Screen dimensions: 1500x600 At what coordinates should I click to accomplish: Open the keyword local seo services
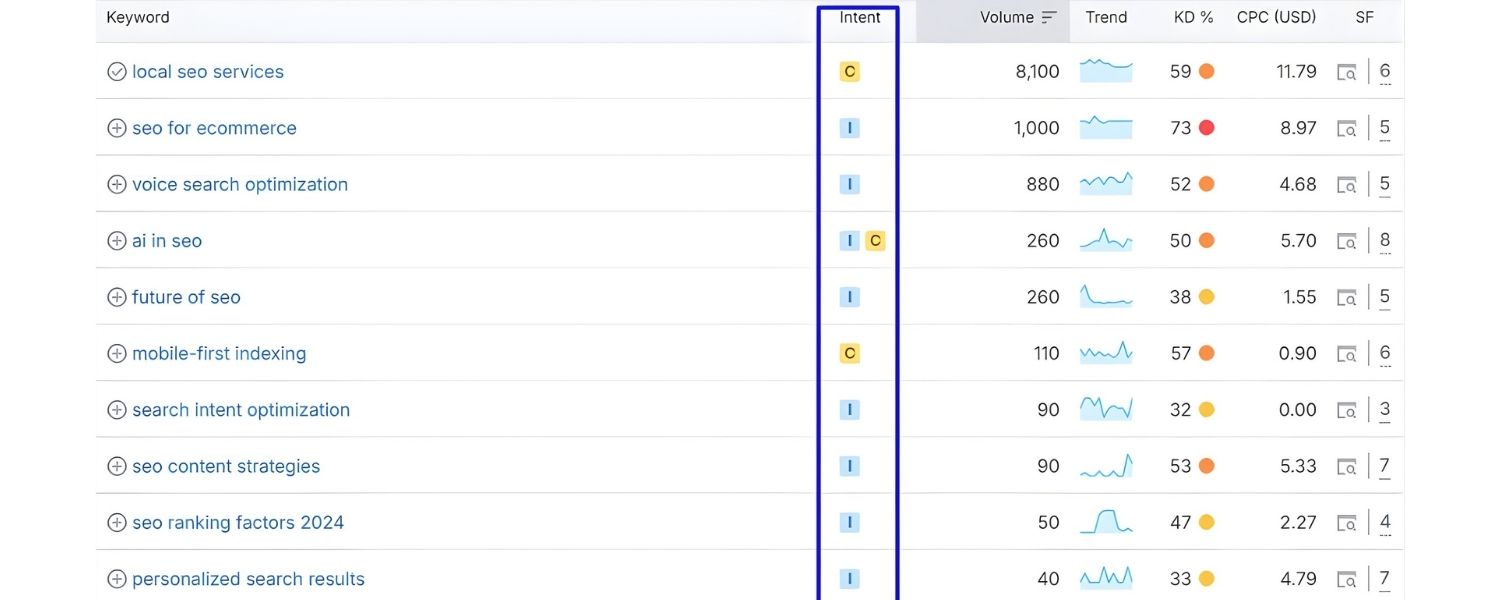tap(207, 71)
